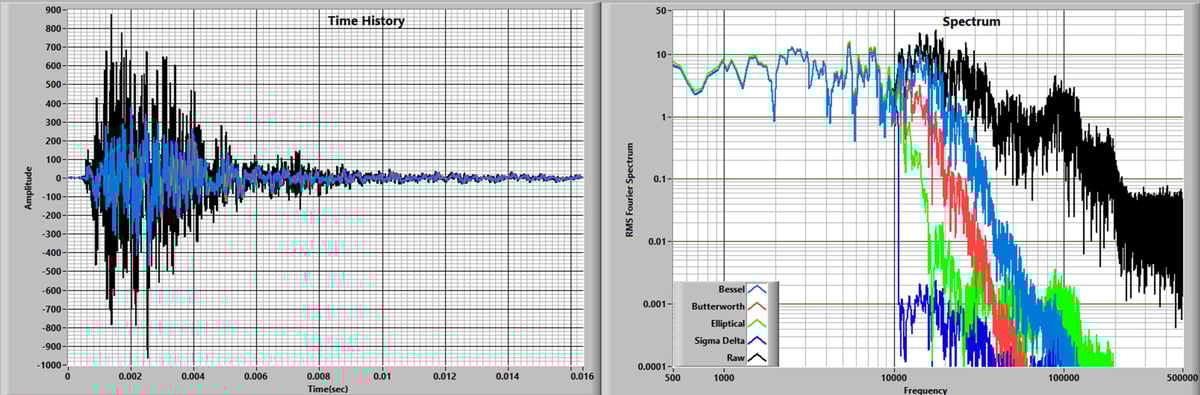Click the 10000 tick on Frequency axis
1200x395 pixels.
click(x=893, y=378)
